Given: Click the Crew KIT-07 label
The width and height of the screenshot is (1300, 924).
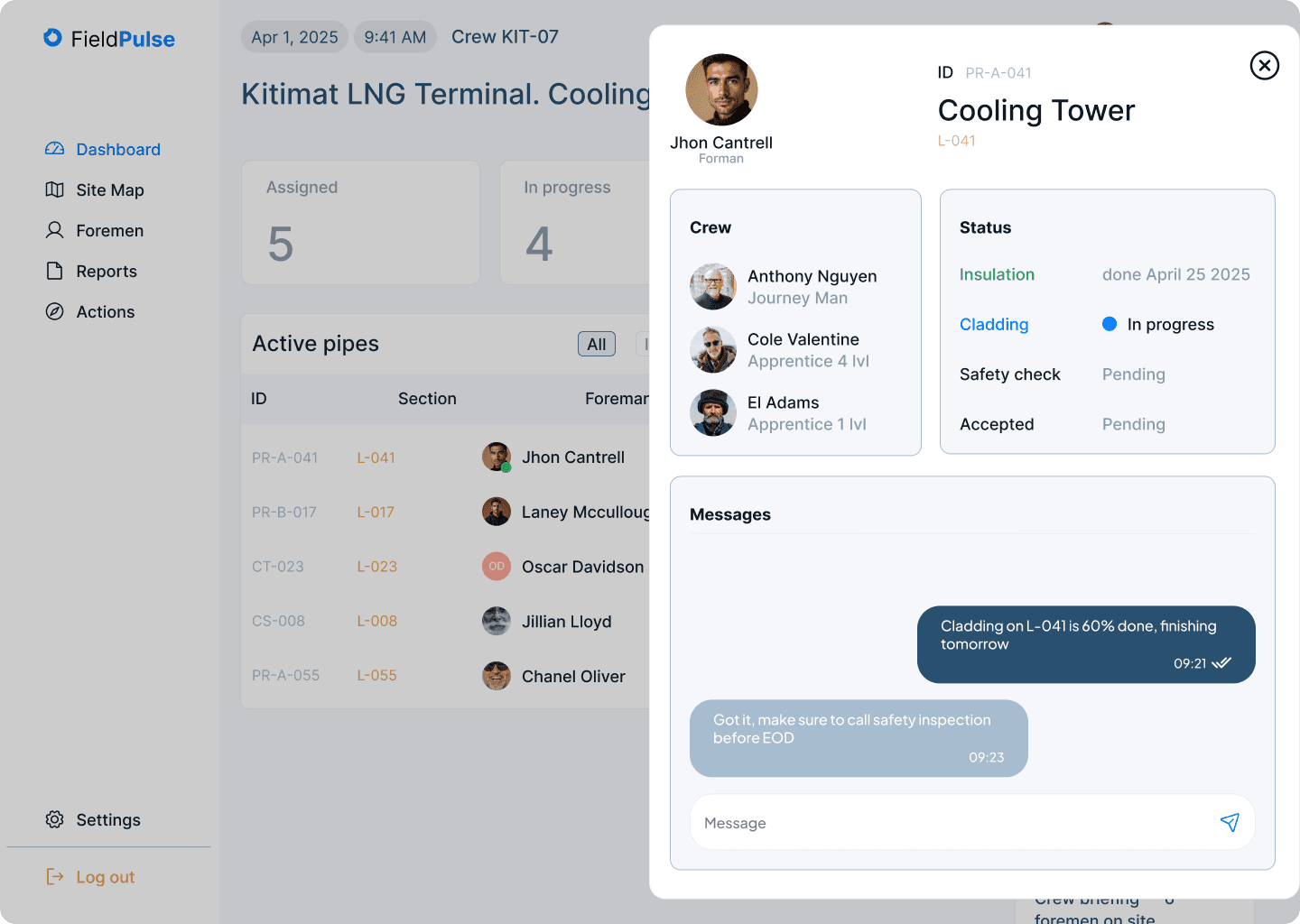Looking at the screenshot, I should pos(505,37).
